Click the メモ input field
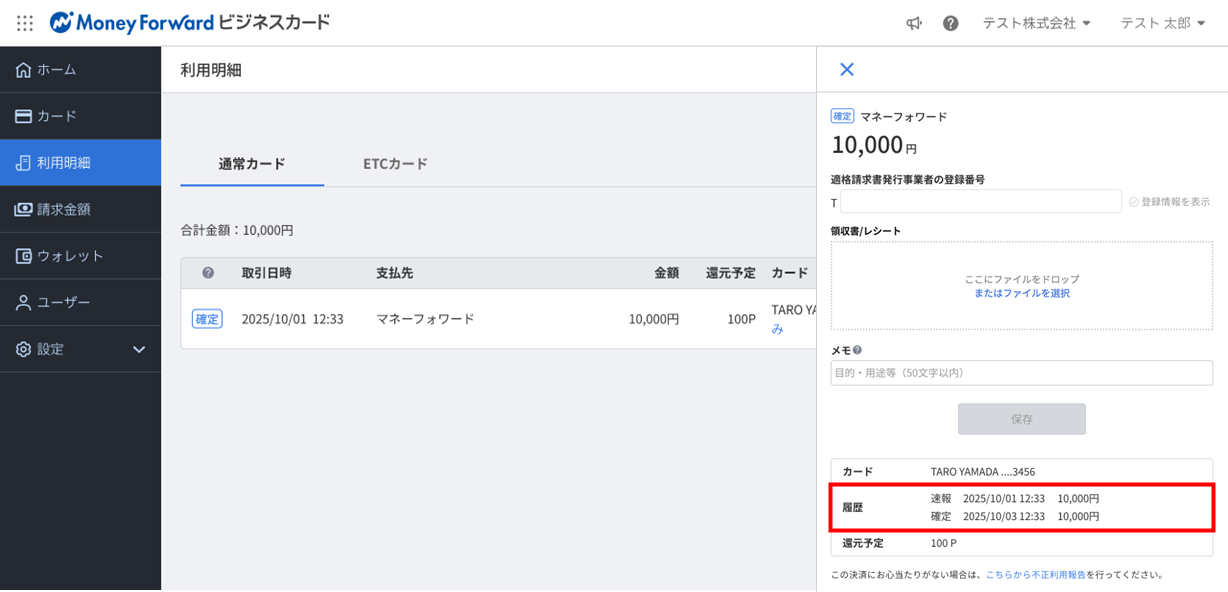Image resolution: width=1228 pixels, height=592 pixels. click(1021, 373)
